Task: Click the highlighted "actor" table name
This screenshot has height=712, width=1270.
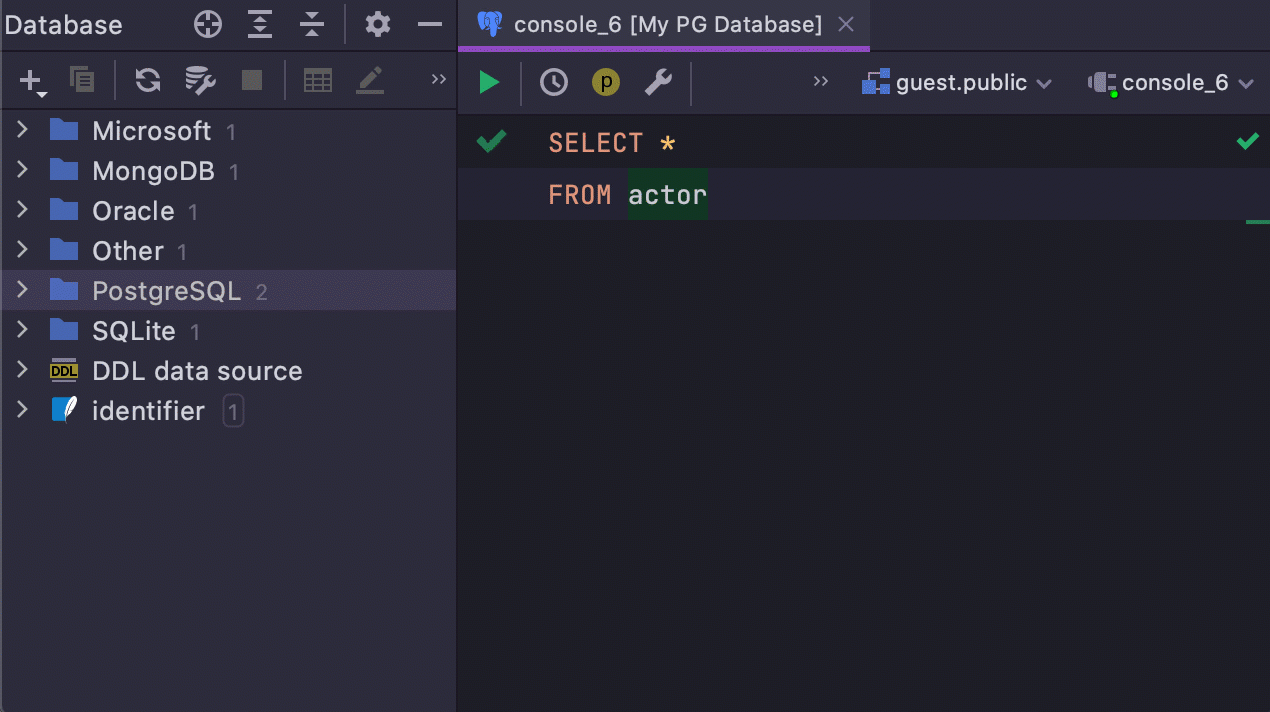Action: tap(668, 194)
